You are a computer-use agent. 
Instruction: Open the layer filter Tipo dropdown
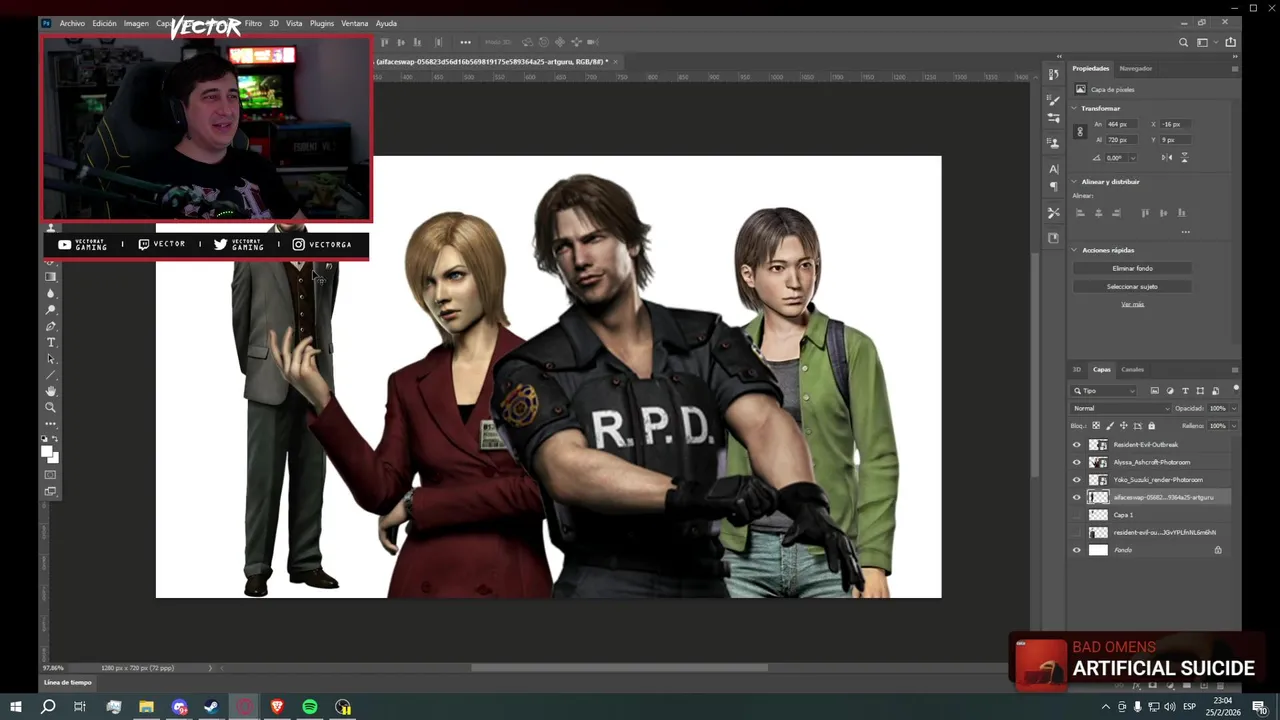[1105, 391]
